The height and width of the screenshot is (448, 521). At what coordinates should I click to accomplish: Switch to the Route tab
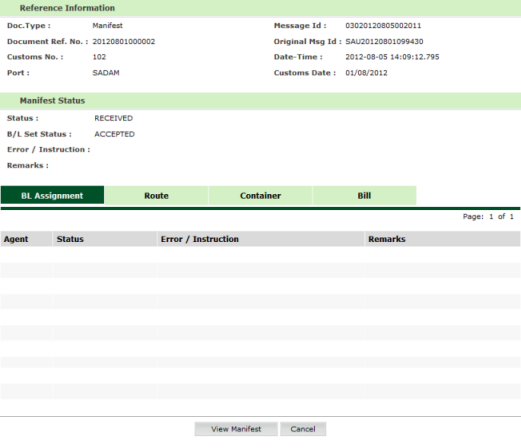click(156, 195)
